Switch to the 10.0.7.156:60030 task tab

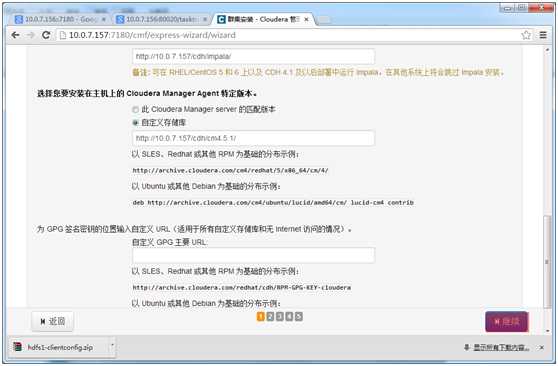coord(162,19)
